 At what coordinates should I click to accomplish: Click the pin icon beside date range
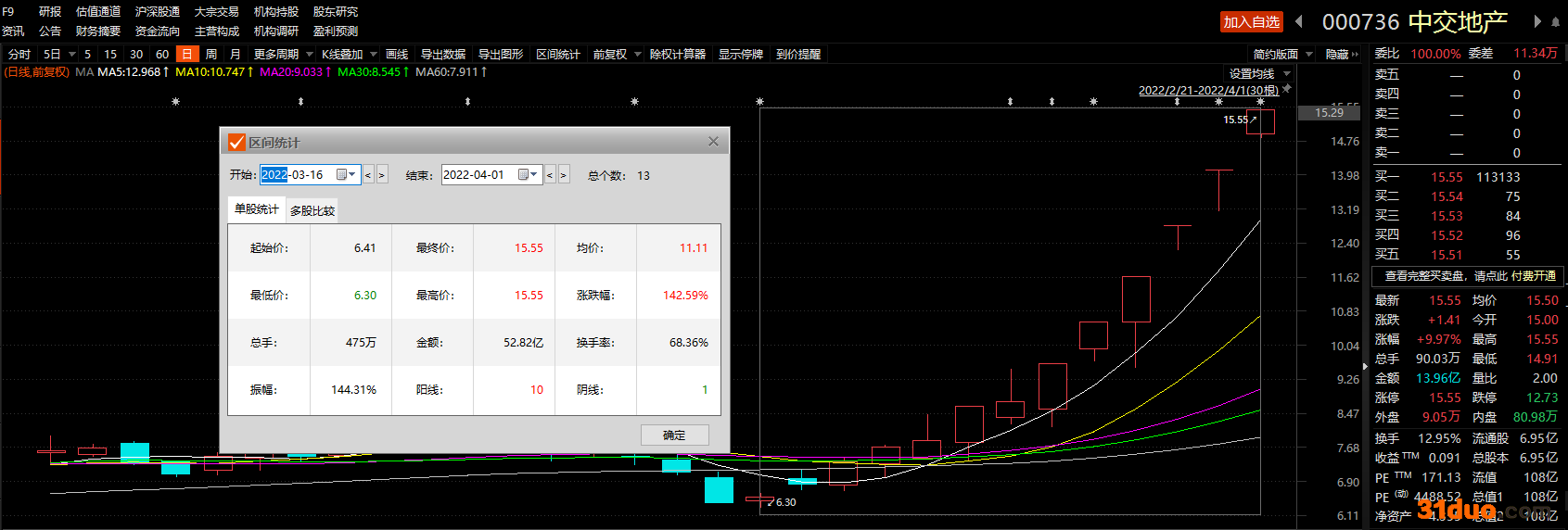click(x=1286, y=89)
